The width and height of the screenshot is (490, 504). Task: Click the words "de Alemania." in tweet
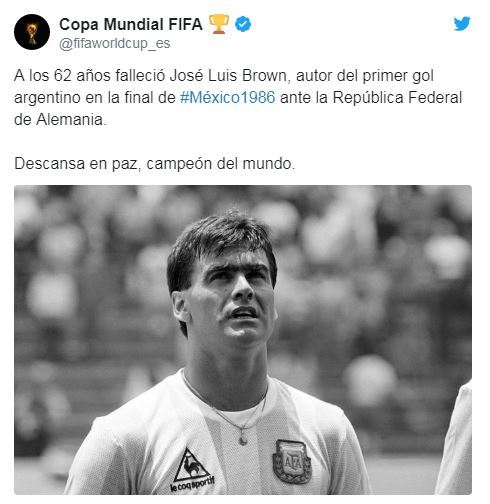[60, 120]
